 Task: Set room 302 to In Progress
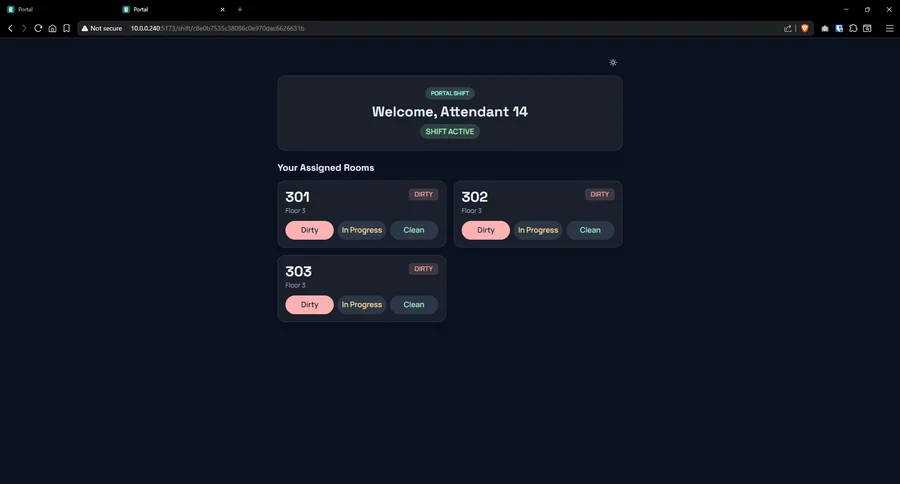538,230
